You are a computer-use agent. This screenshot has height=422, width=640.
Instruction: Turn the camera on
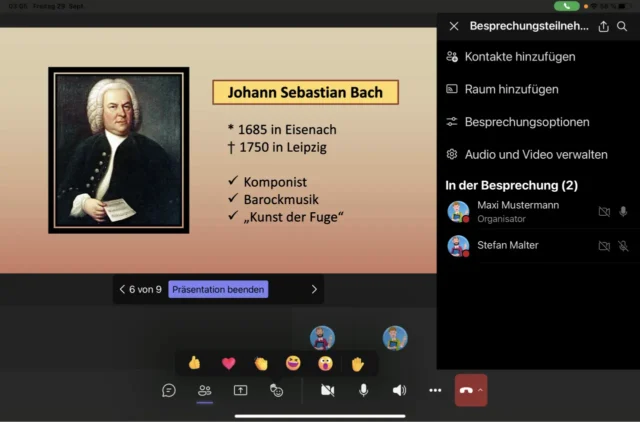click(x=327, y=391)
